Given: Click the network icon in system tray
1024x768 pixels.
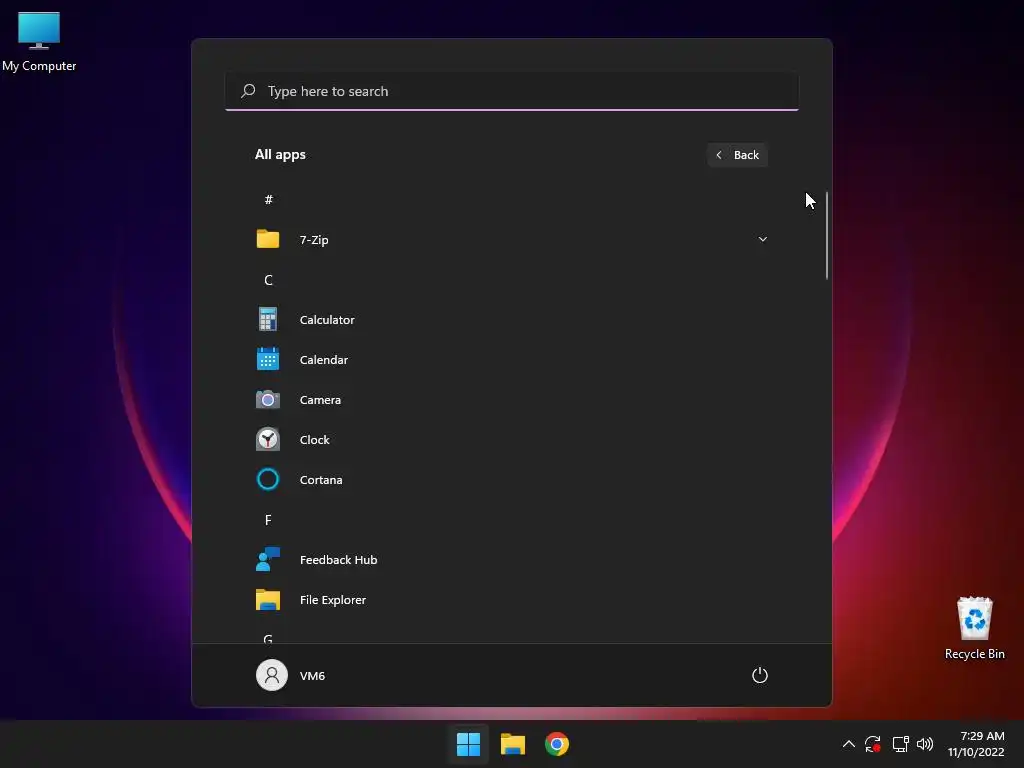Looking at the screenshot, I should click(900, 744).
